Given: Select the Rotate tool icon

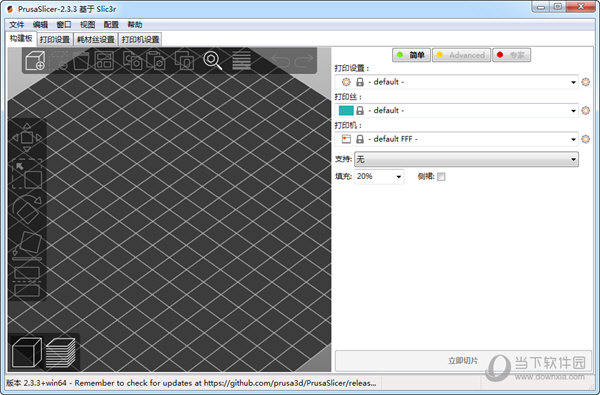Looking at the screenshot, I should tap(27, 209).
